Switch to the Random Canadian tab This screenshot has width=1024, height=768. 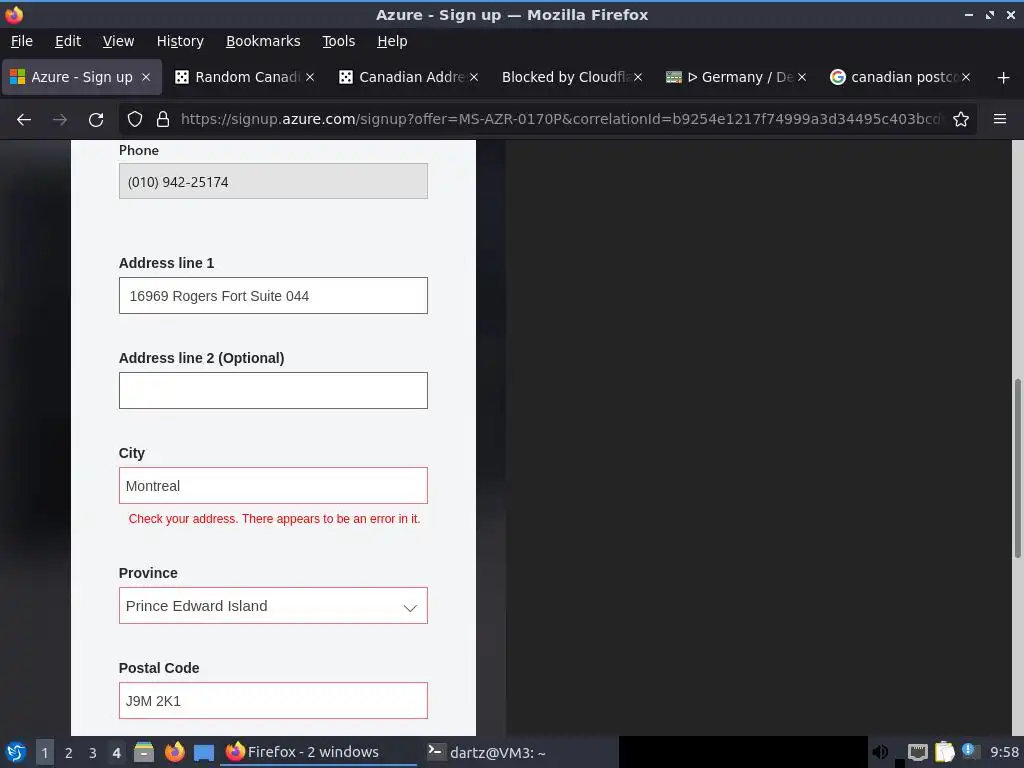point(247,77)
